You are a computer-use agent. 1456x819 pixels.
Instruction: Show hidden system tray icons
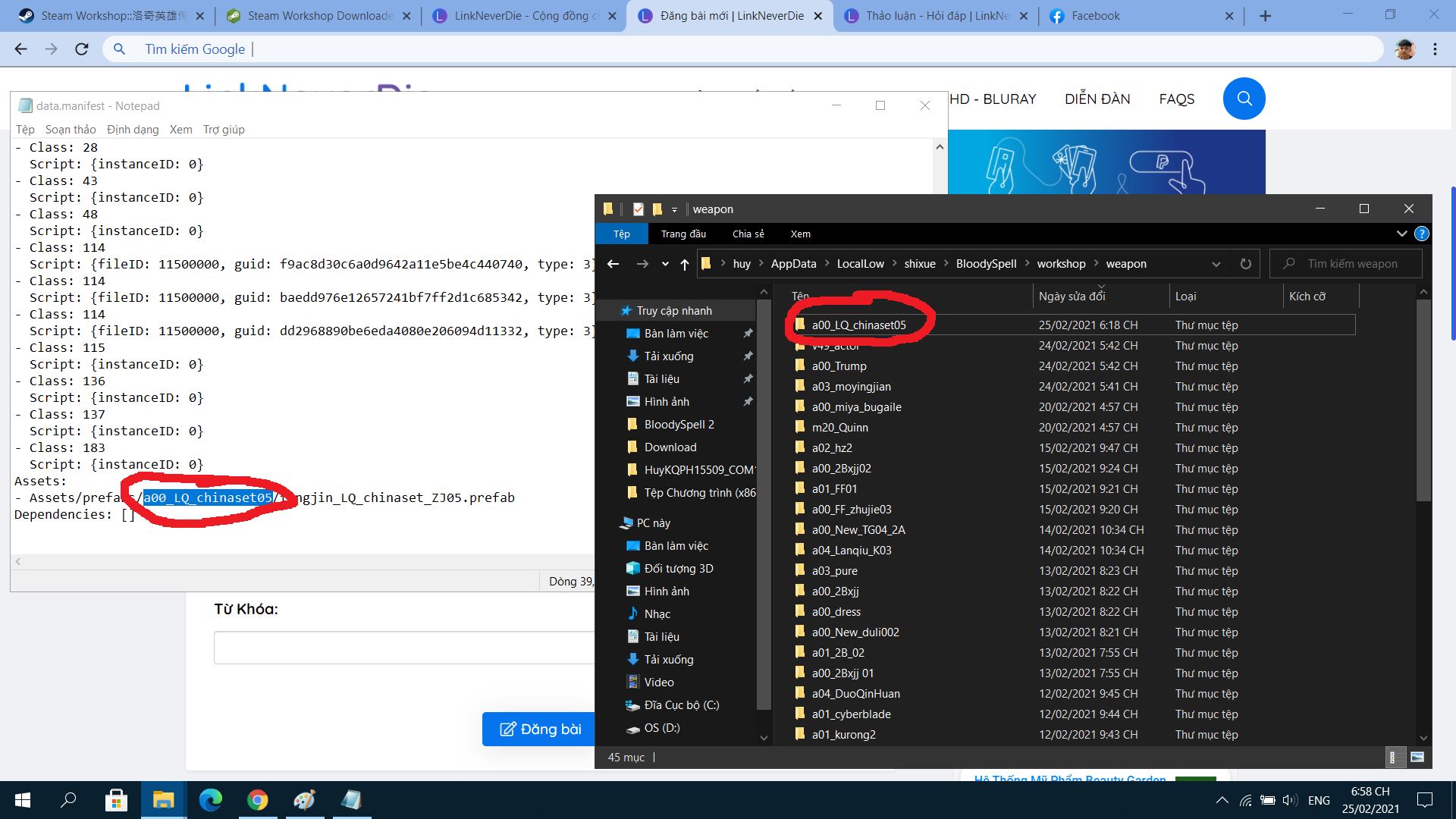coord(1222,800)
